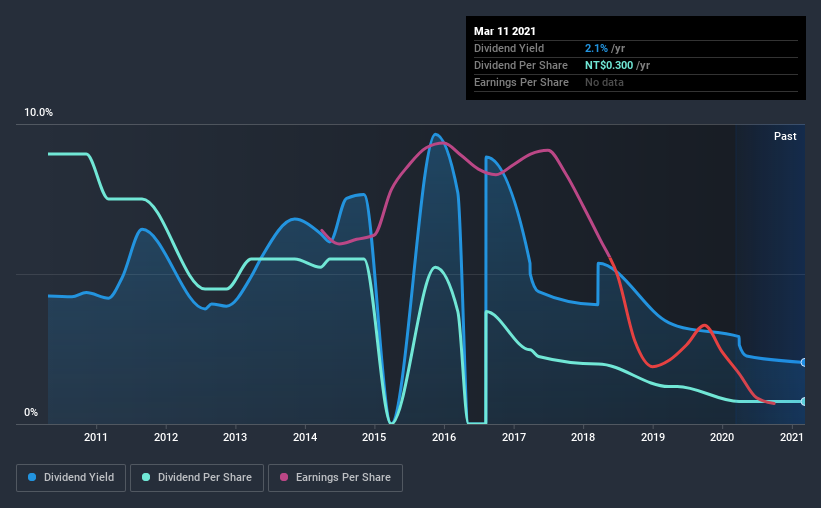Viewport: 821px width, 508px height.
Task: Click the 2.1% dividend yield value
Action: pos(596,48)
